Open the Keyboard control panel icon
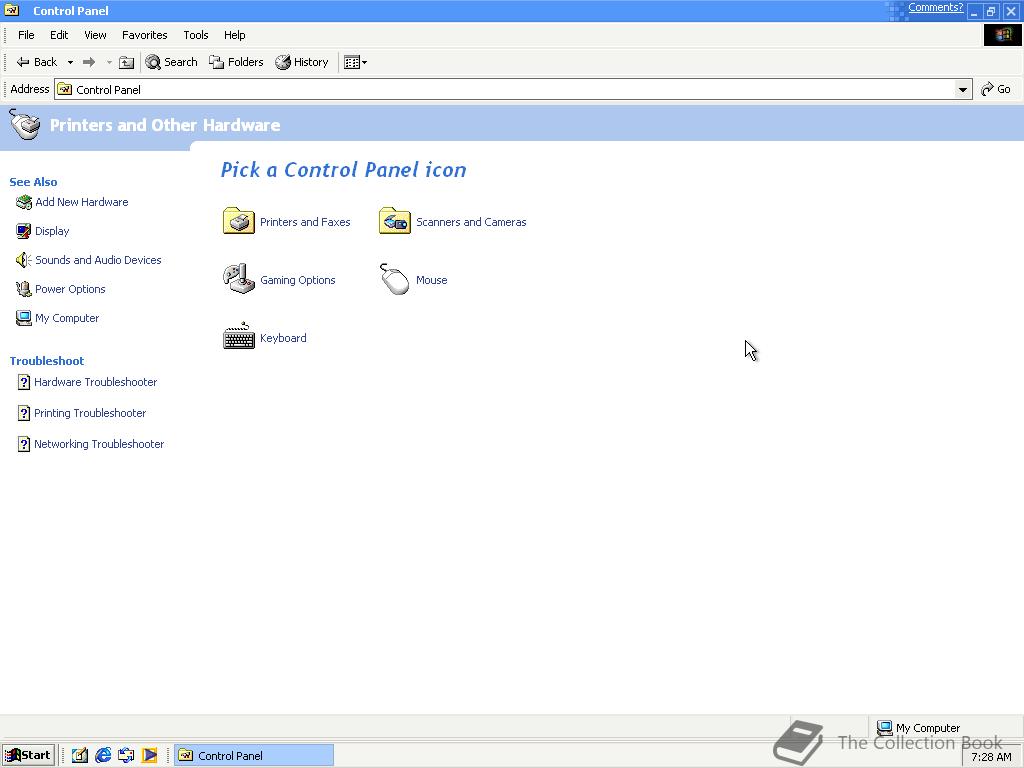Viewport: 1024px width, 768px height. [238, 336]
